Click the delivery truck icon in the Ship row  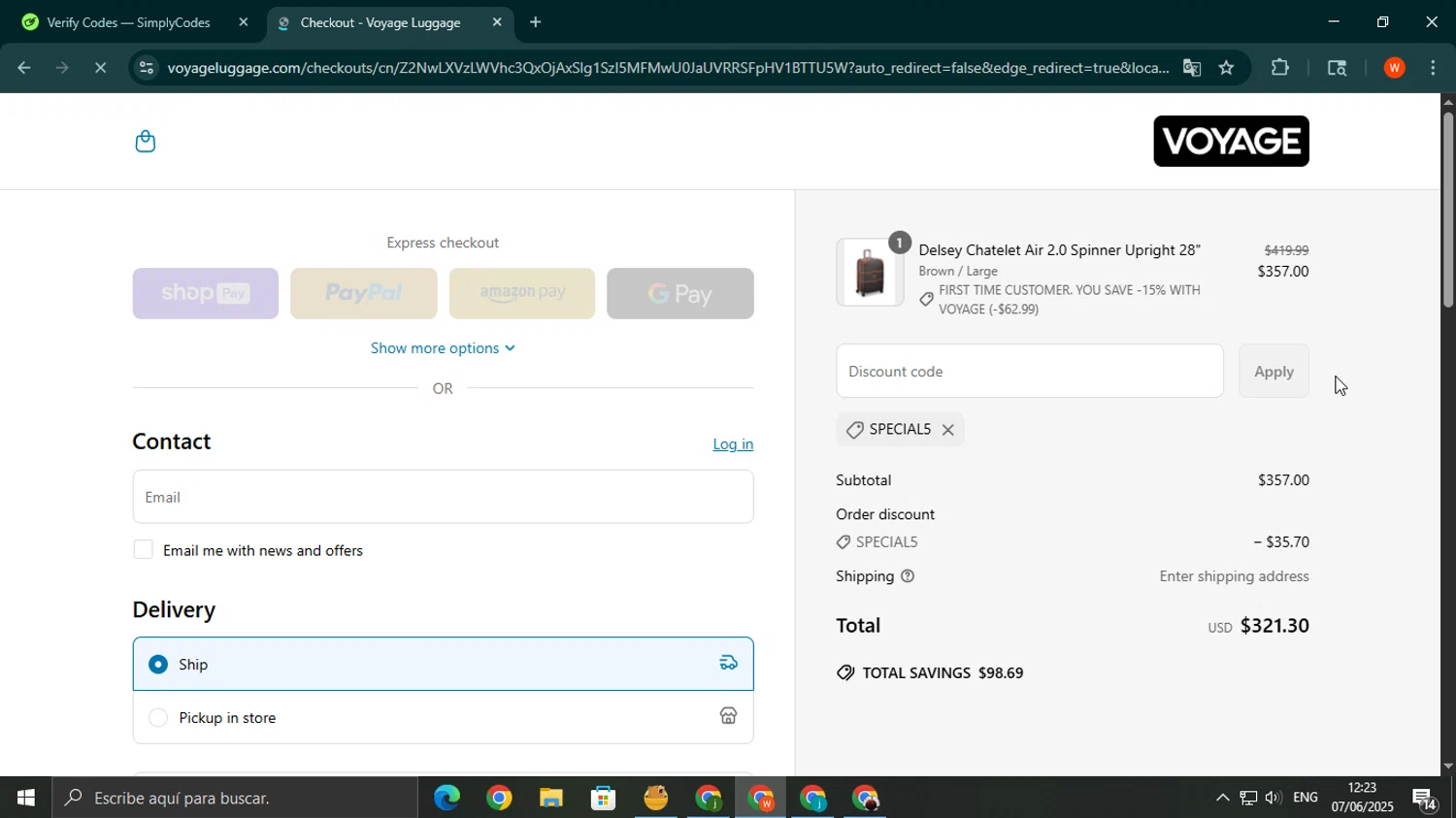click(x=728, y=664)
